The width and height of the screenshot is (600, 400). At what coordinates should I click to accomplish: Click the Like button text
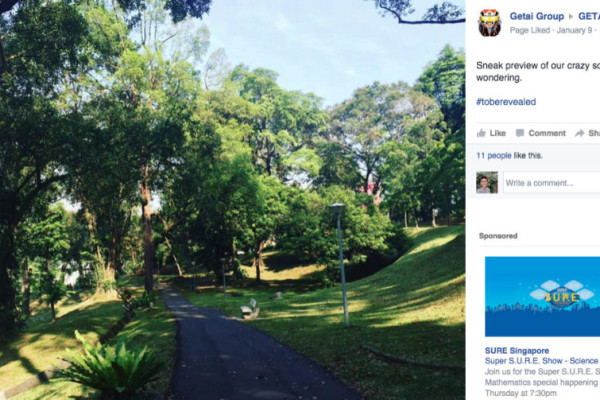[x=497, y=133]
